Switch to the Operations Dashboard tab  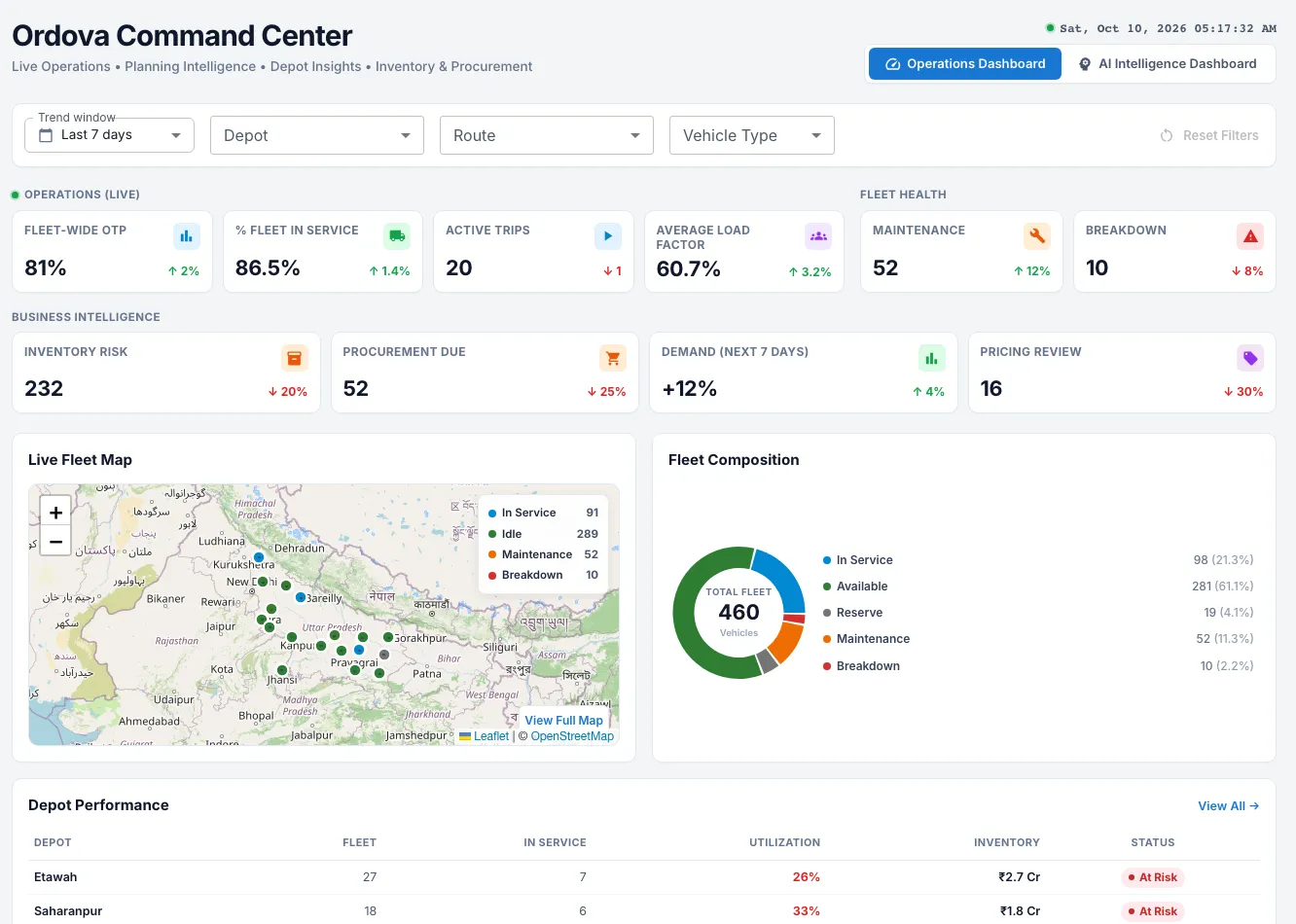tap(965, 64)
